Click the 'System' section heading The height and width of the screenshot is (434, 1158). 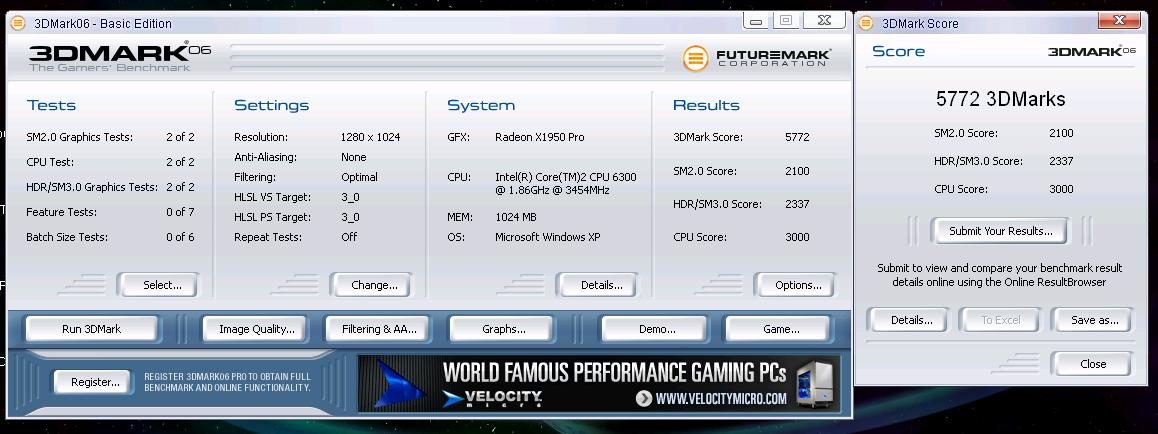(481, 105)
